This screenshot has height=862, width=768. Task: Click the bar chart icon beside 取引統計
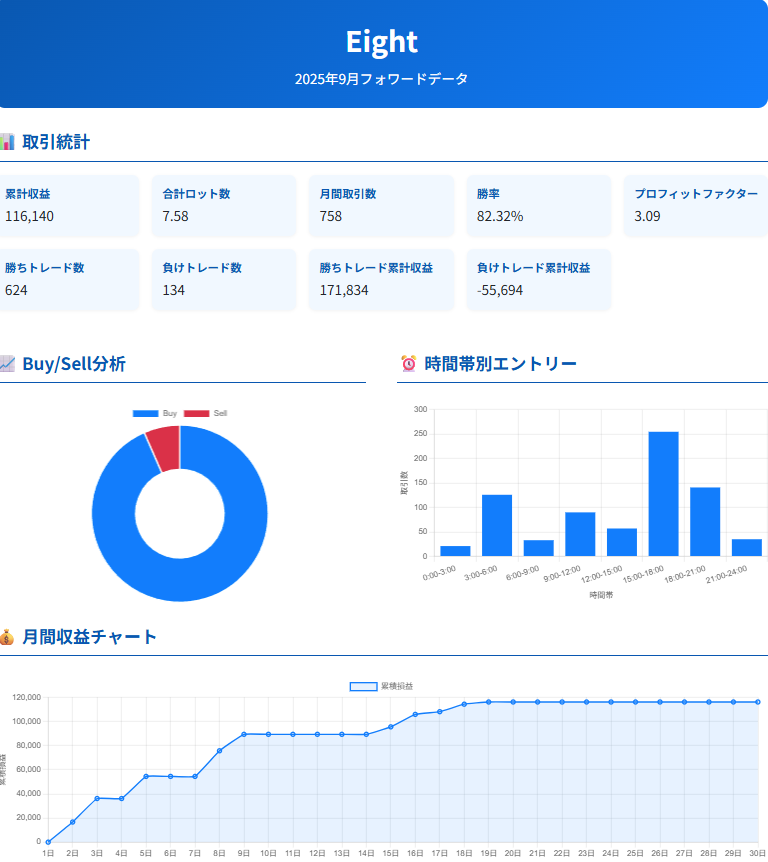click(x=6, y=141)
